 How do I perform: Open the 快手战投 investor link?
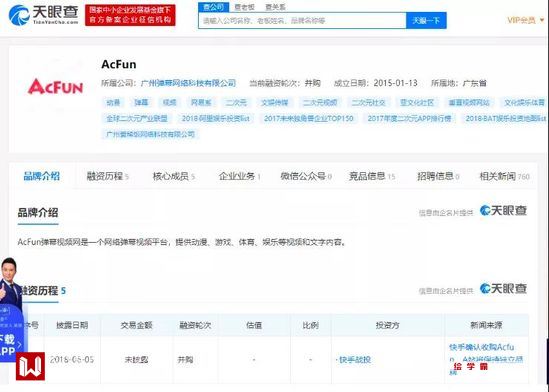click(x=355, y=359)
